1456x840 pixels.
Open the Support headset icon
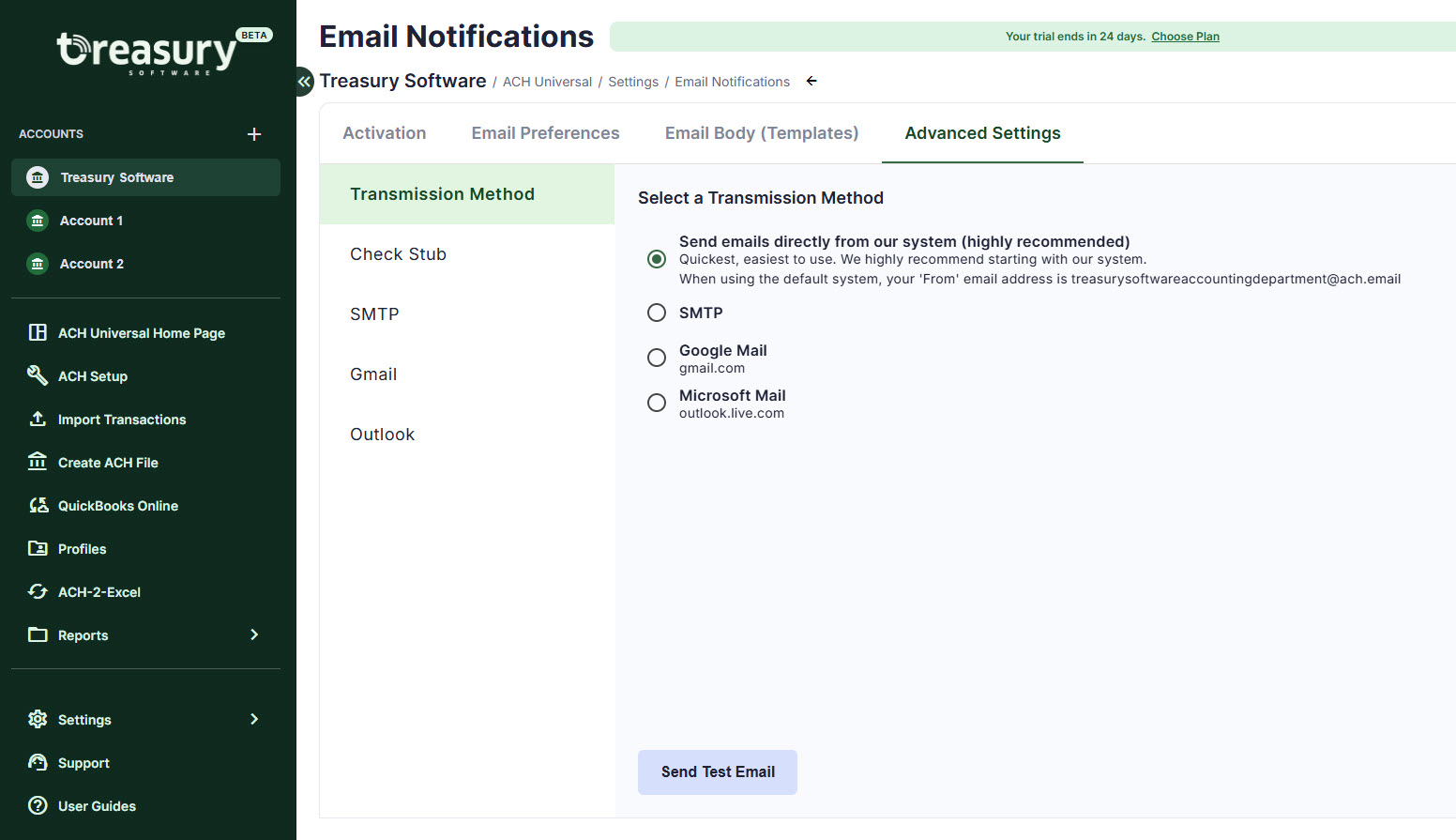tap(38, 762)
